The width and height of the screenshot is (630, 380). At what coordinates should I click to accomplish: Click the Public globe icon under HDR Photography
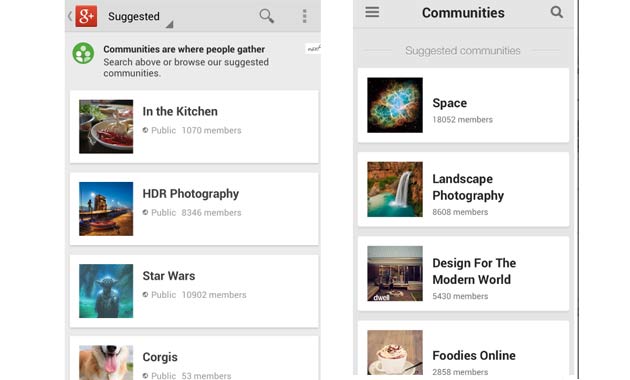145,212
